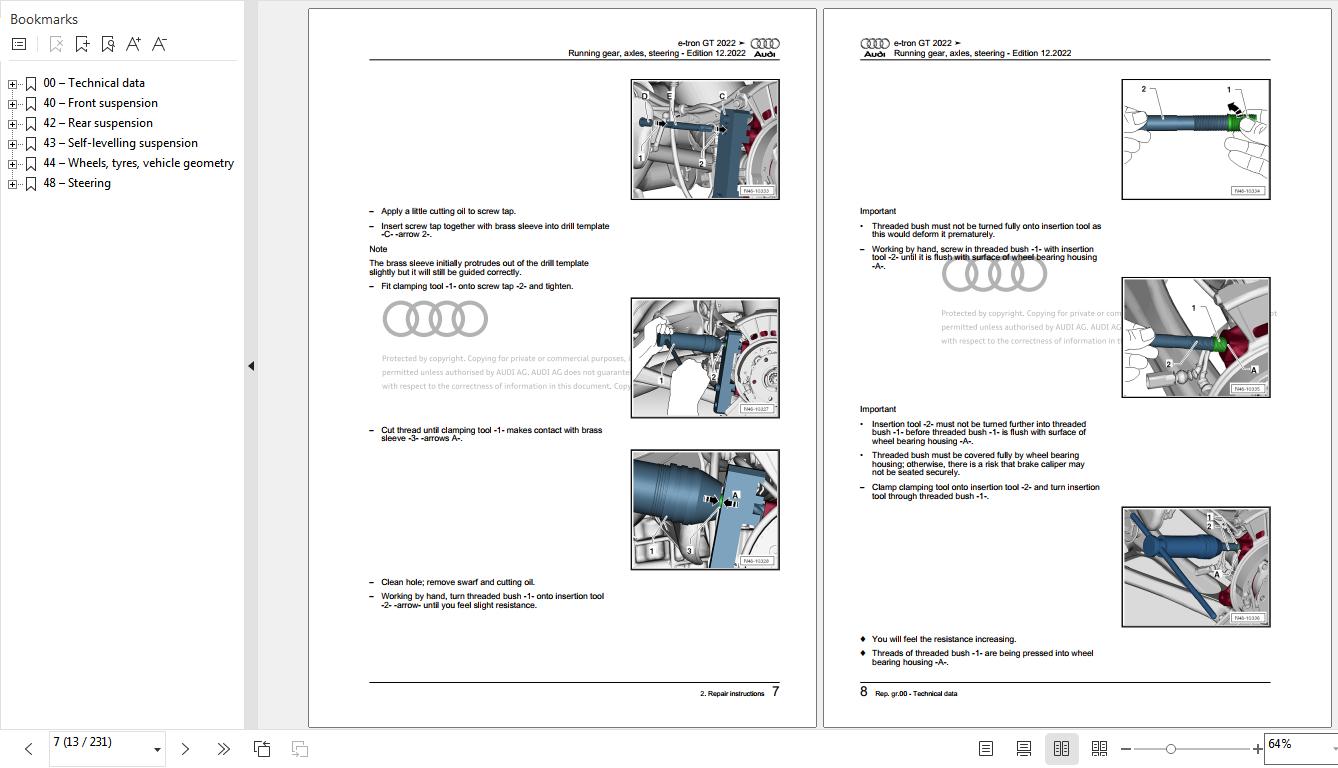Image resolution: width=1338 pixels, height=768 pixels.
Task: Collapse the Bookmarks sidebar panel
Action: point(251,366)
